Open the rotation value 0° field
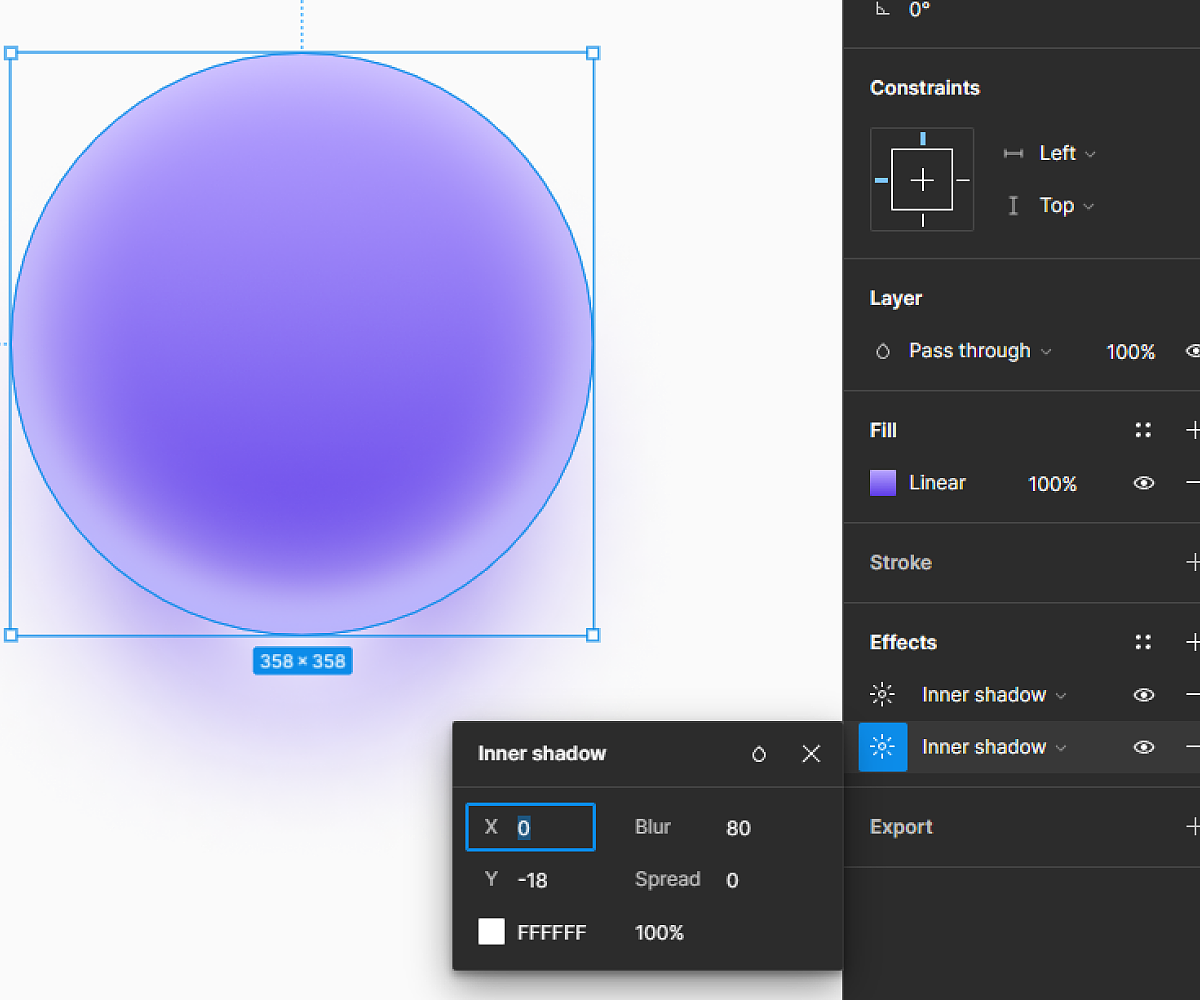 [x=920, y=10]
